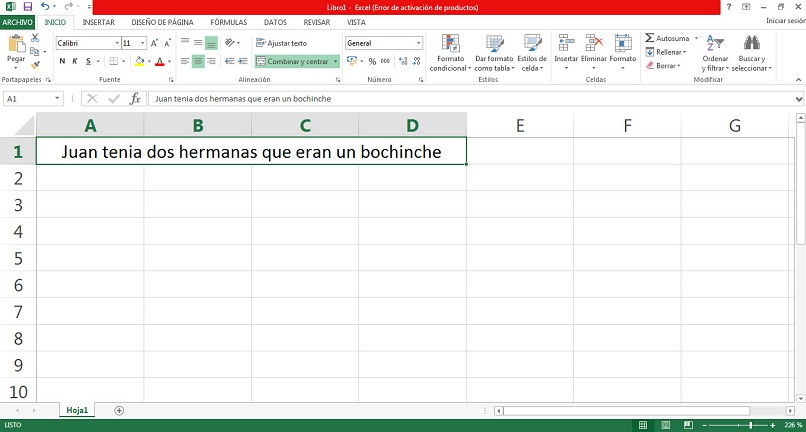The width and height of the screenshot is (806, 432).
Task: Click the format painter brush icon
Action: [35, 65]
